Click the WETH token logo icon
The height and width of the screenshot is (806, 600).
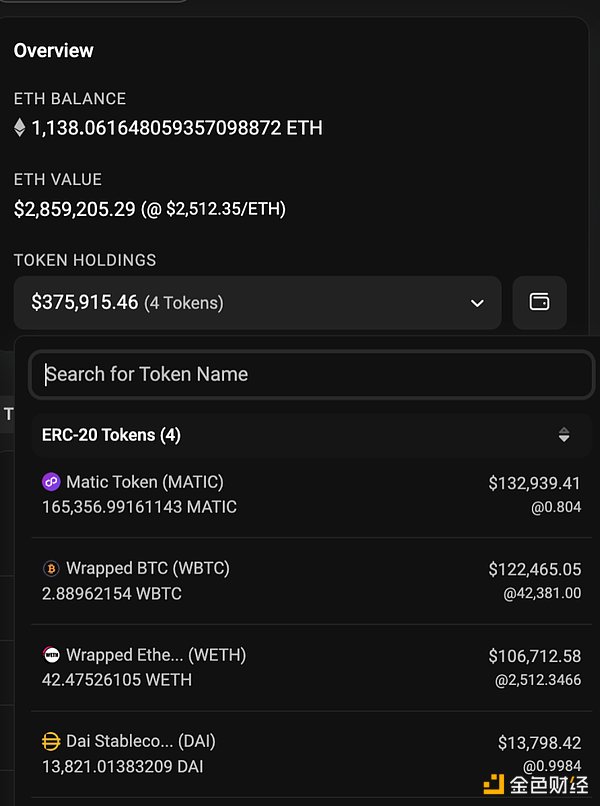tap(51, 655)
